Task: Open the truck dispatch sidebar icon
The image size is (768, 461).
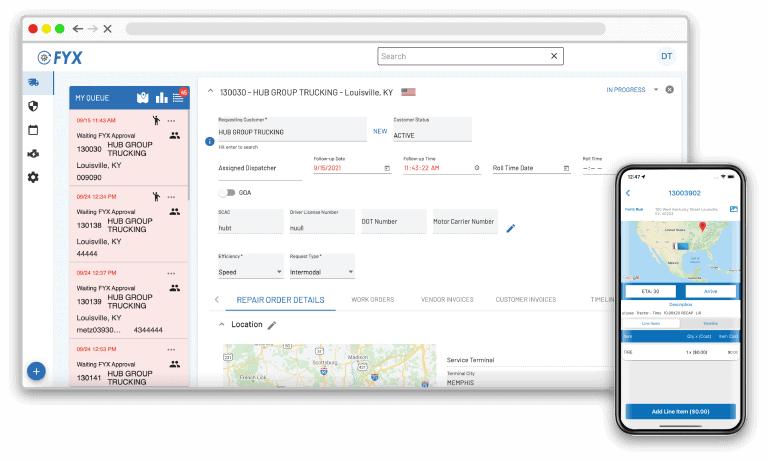Action: pos(33,82)
